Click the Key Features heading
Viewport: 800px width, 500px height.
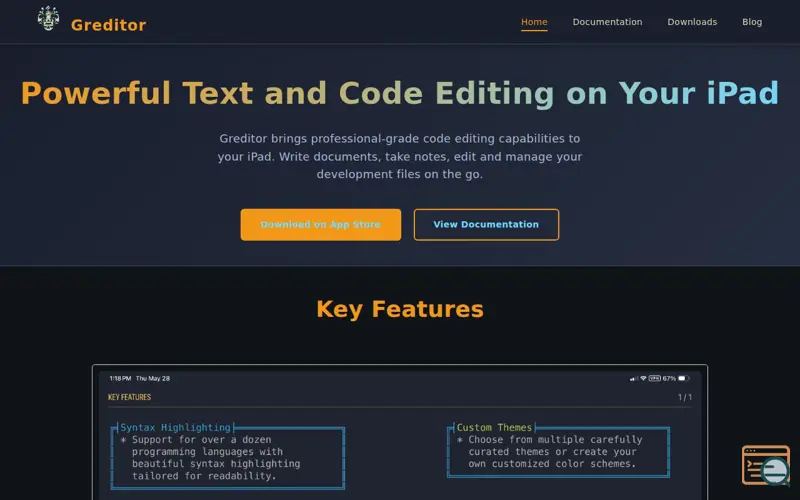[x=400, y=309]
